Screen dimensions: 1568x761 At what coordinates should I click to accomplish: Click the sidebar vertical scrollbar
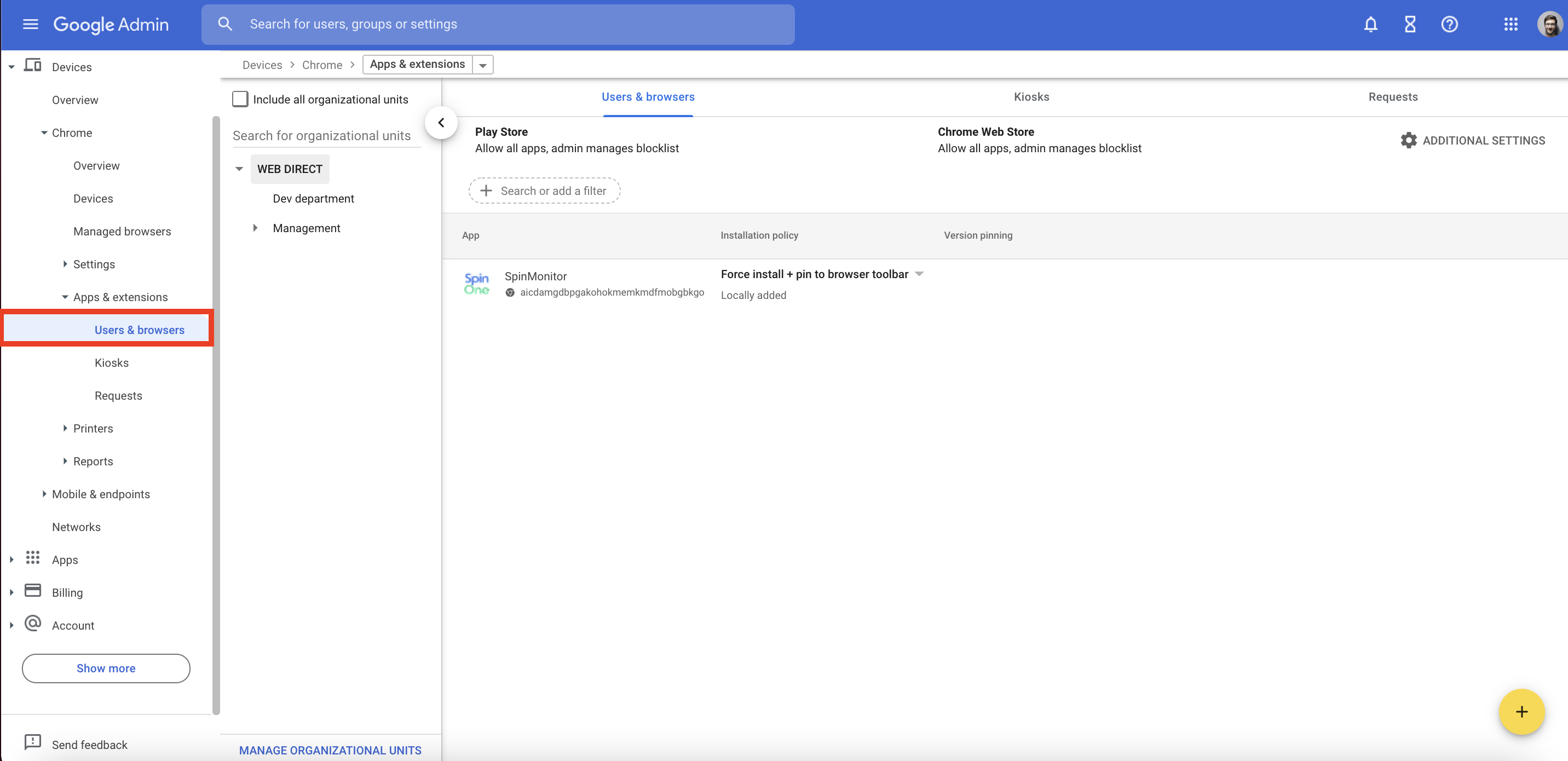(216, 414)
